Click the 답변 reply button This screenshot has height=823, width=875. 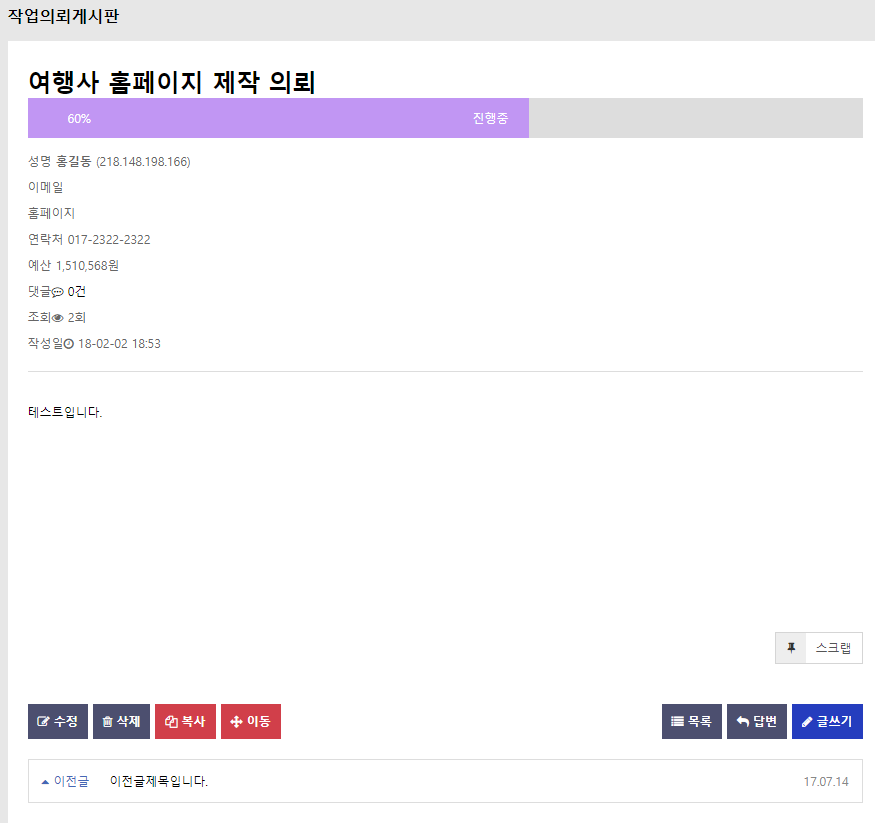757,721
